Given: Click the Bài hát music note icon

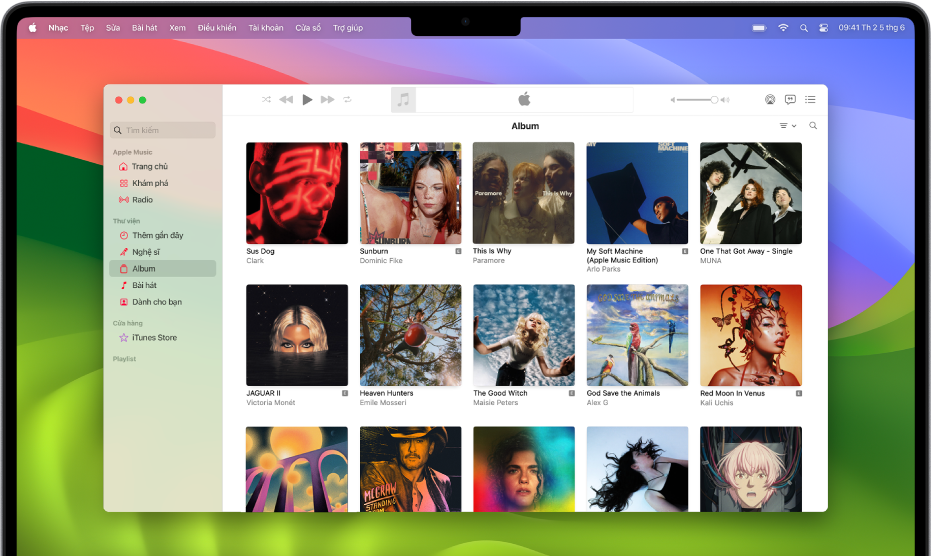Looking at the screenshot, I should [x=124, y=285].
